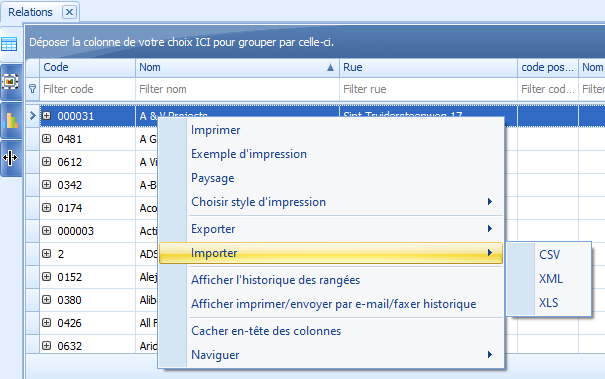Open the Naviguer submenu

(x=331, y=355)
